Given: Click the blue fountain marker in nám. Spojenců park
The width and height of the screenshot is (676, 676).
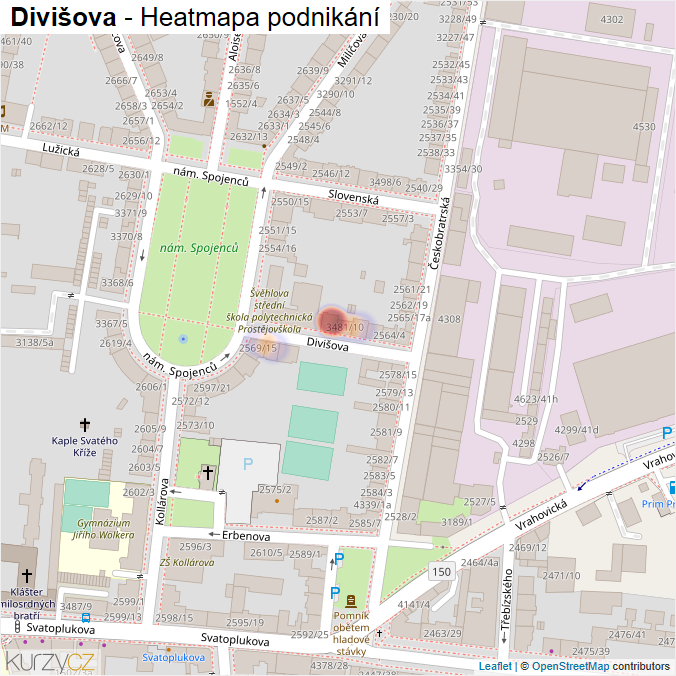Looking at the screenshot, I should (183, 339).
